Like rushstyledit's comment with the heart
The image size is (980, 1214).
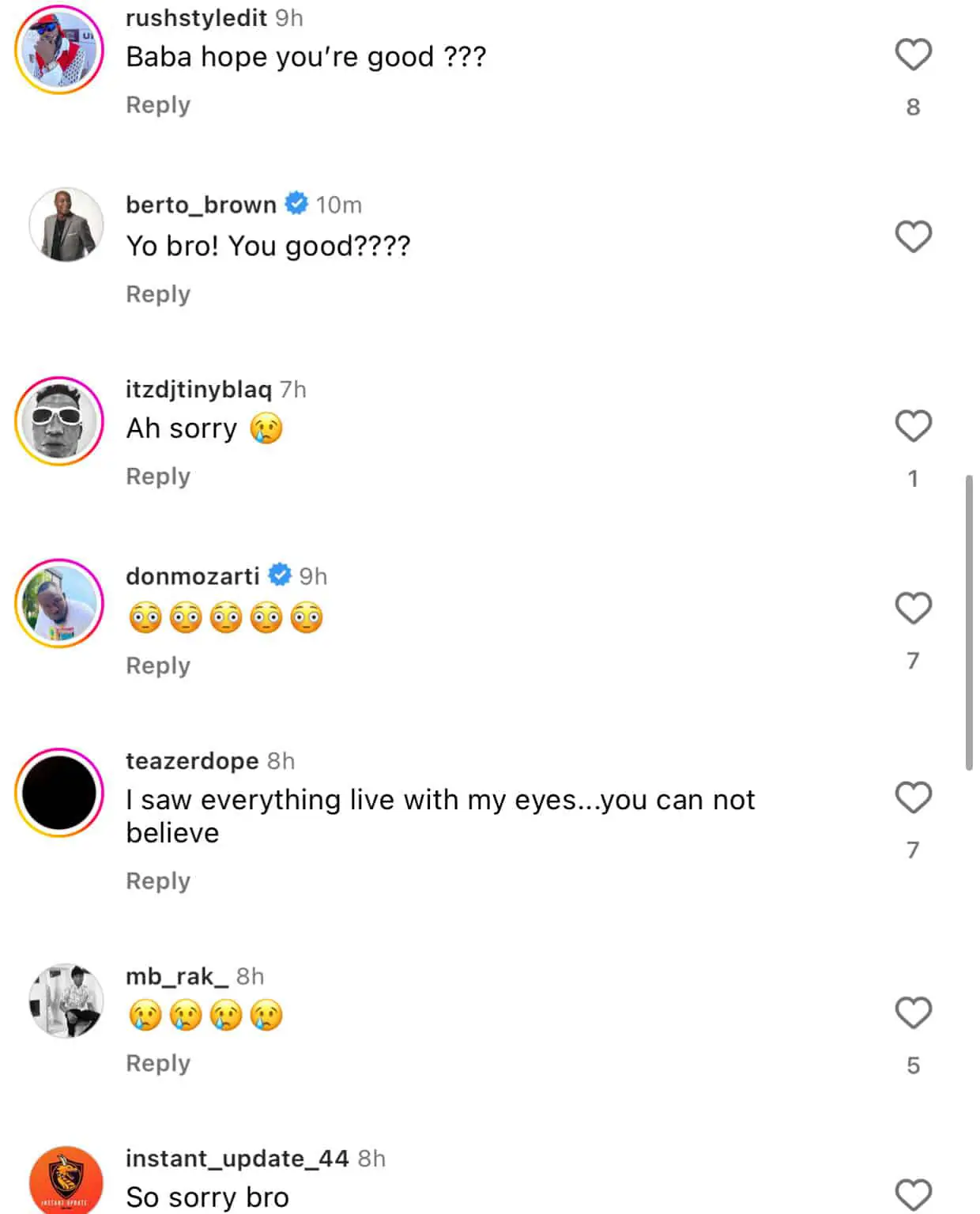[x=913, y=55]
